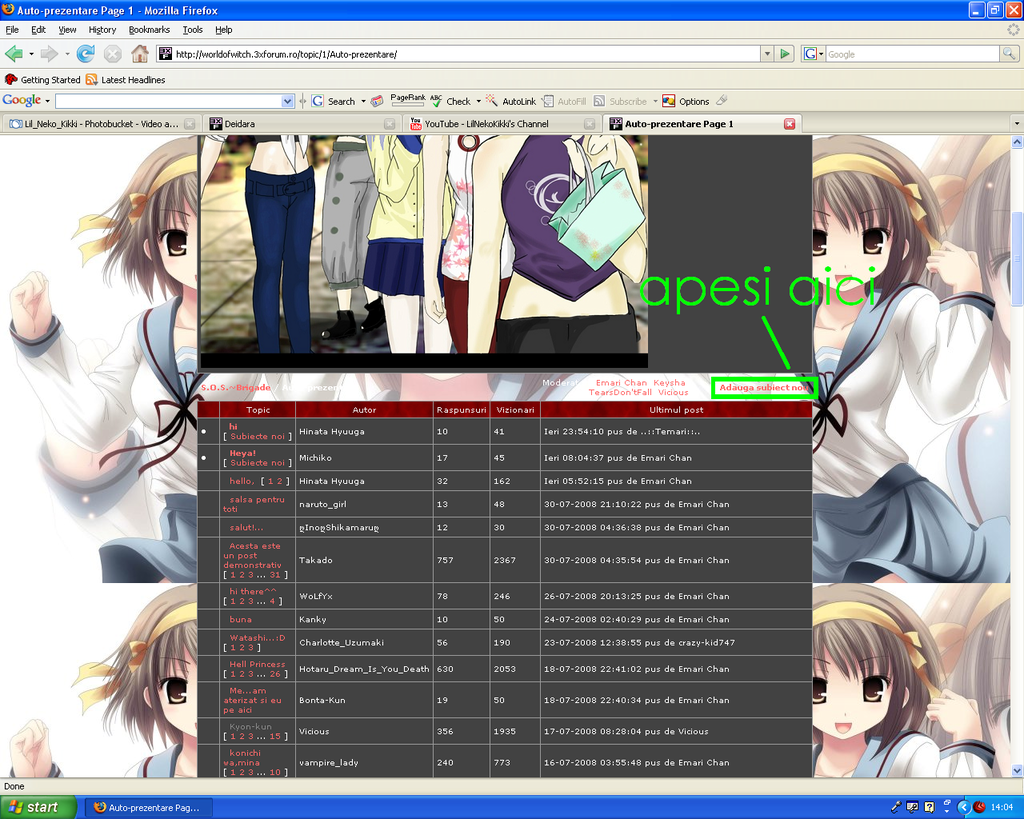Open the 'Heya!' forum topic
This screenshot has width=1024, height=819.
click(x=242, y=453)
